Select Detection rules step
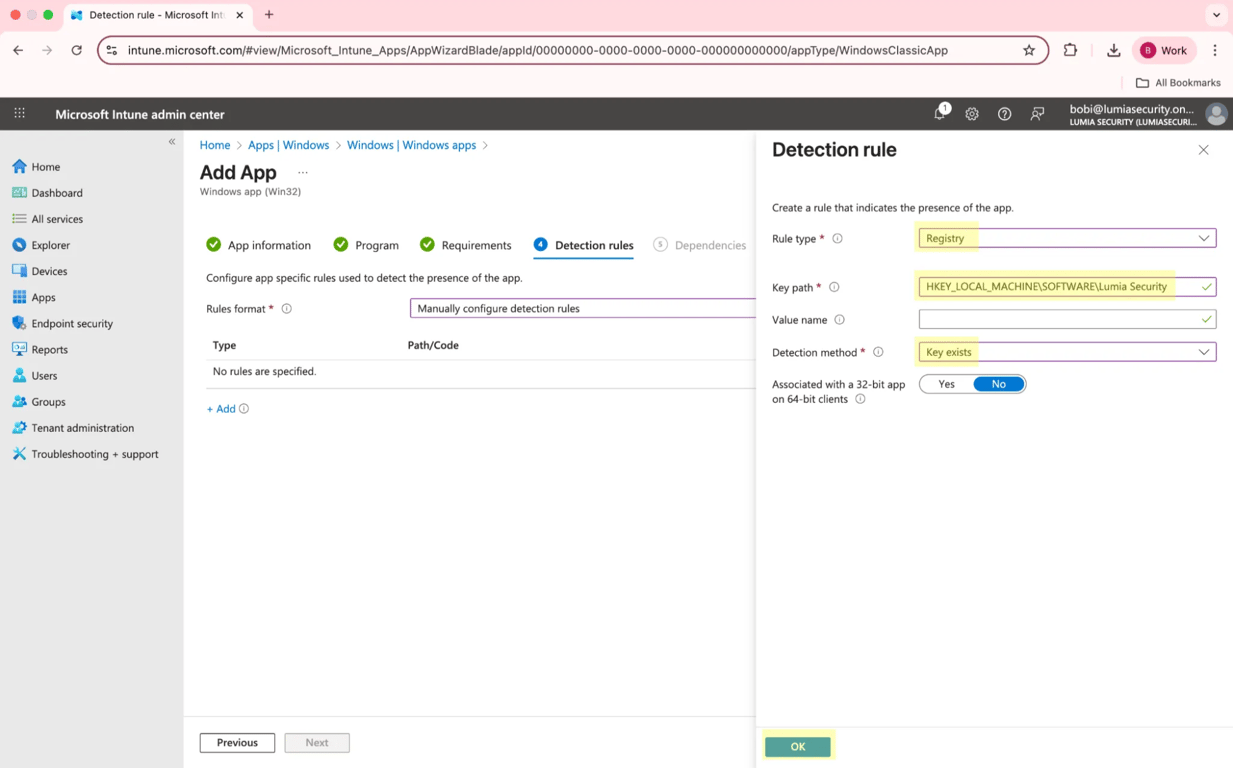The height and width of the screenshot is (768, 1233). [584, 245]
